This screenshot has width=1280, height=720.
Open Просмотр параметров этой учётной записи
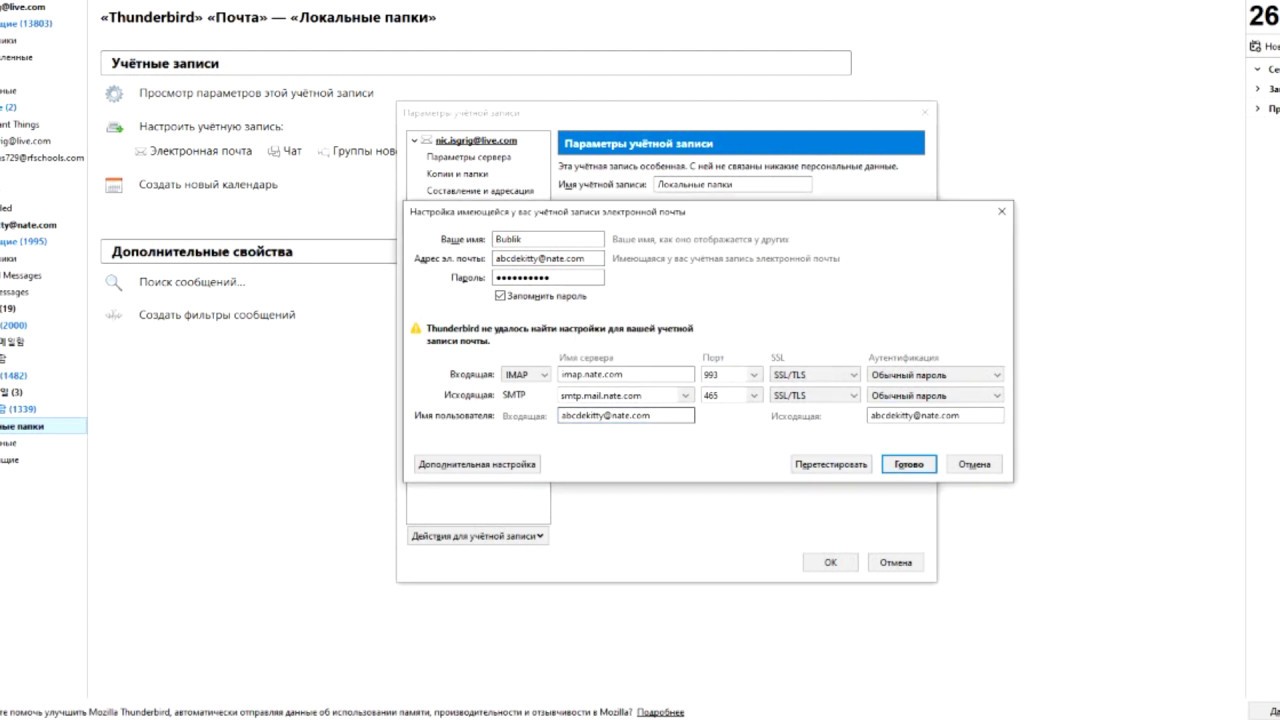256,93
